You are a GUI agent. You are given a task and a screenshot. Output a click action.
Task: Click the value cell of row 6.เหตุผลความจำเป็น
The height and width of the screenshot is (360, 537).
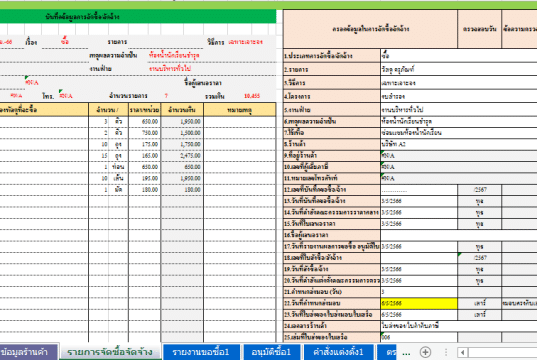tap(459, 121)
